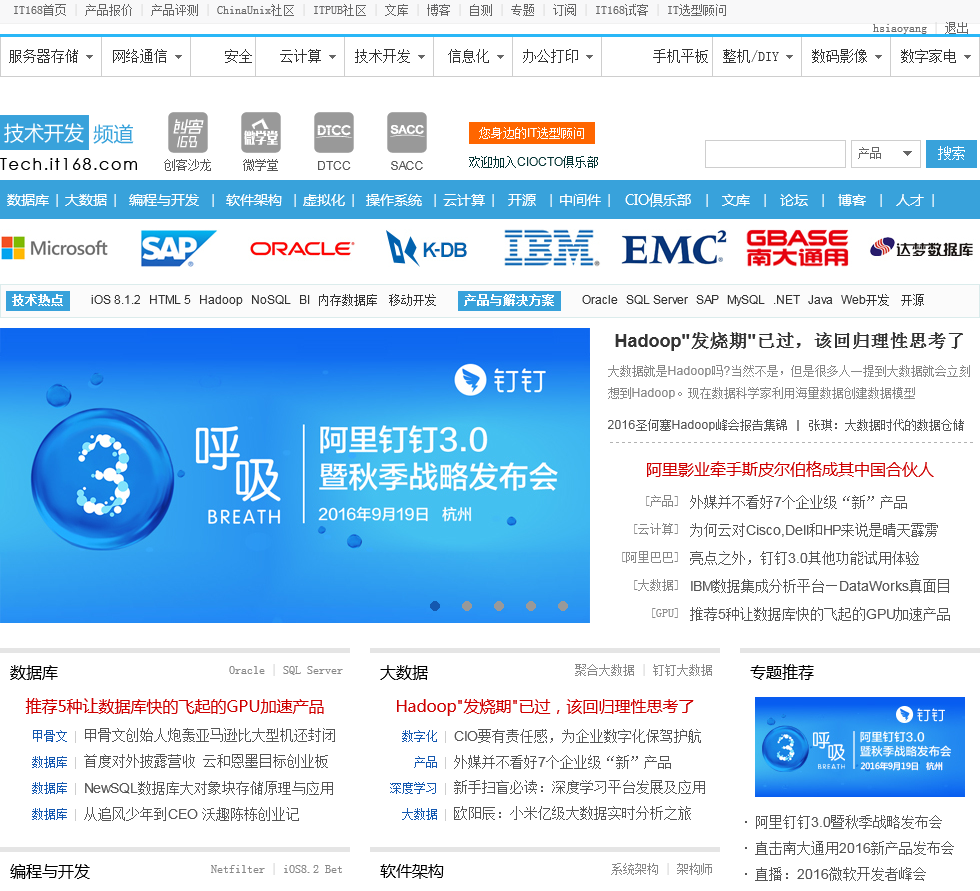
Task: Click the 达梦数据库 logo
Action: [x=921, y=249]
